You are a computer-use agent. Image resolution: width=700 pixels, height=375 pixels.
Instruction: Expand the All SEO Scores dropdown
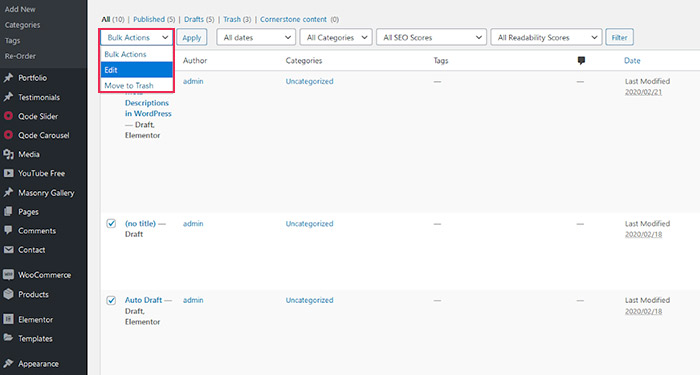[x=431, y=38]
